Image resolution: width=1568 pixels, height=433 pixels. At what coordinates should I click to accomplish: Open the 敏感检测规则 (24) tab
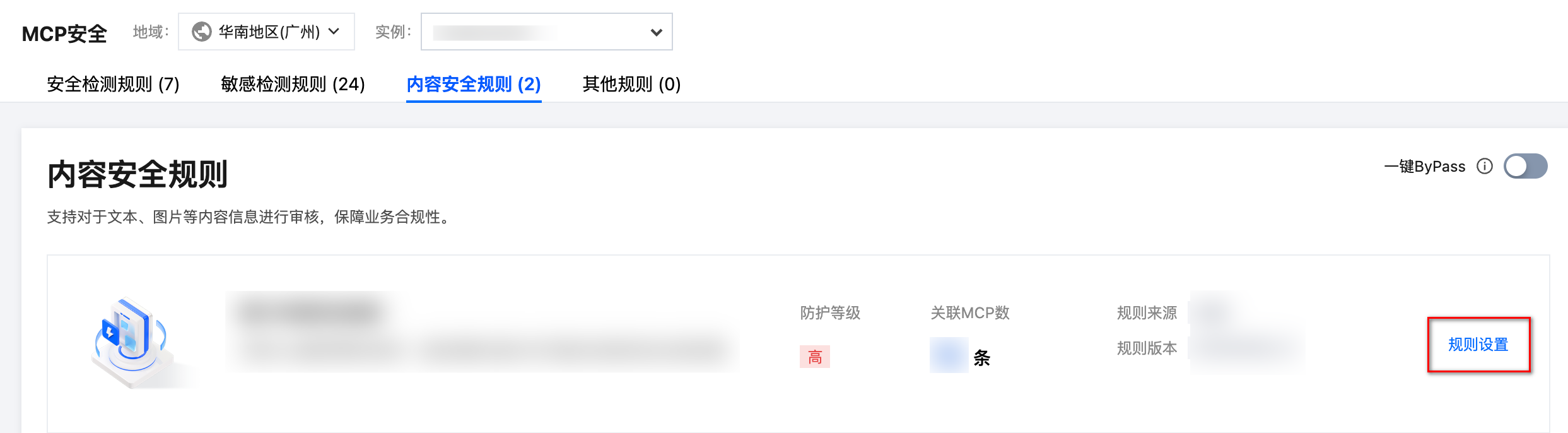pyautogui.click(x=293, y=84)
